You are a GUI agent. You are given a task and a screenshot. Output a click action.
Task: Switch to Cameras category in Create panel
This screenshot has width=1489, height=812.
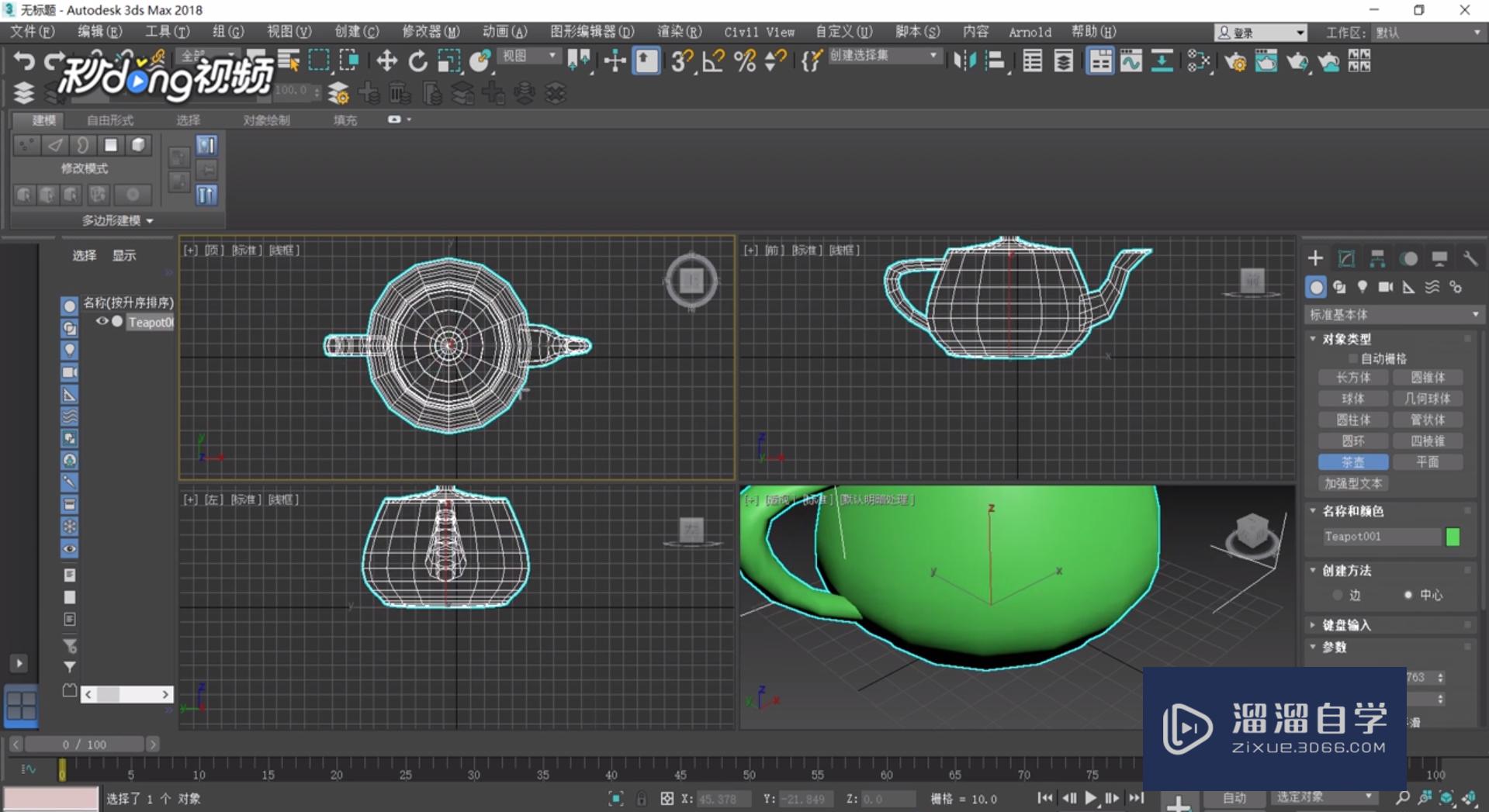(x=1386, y=287)
